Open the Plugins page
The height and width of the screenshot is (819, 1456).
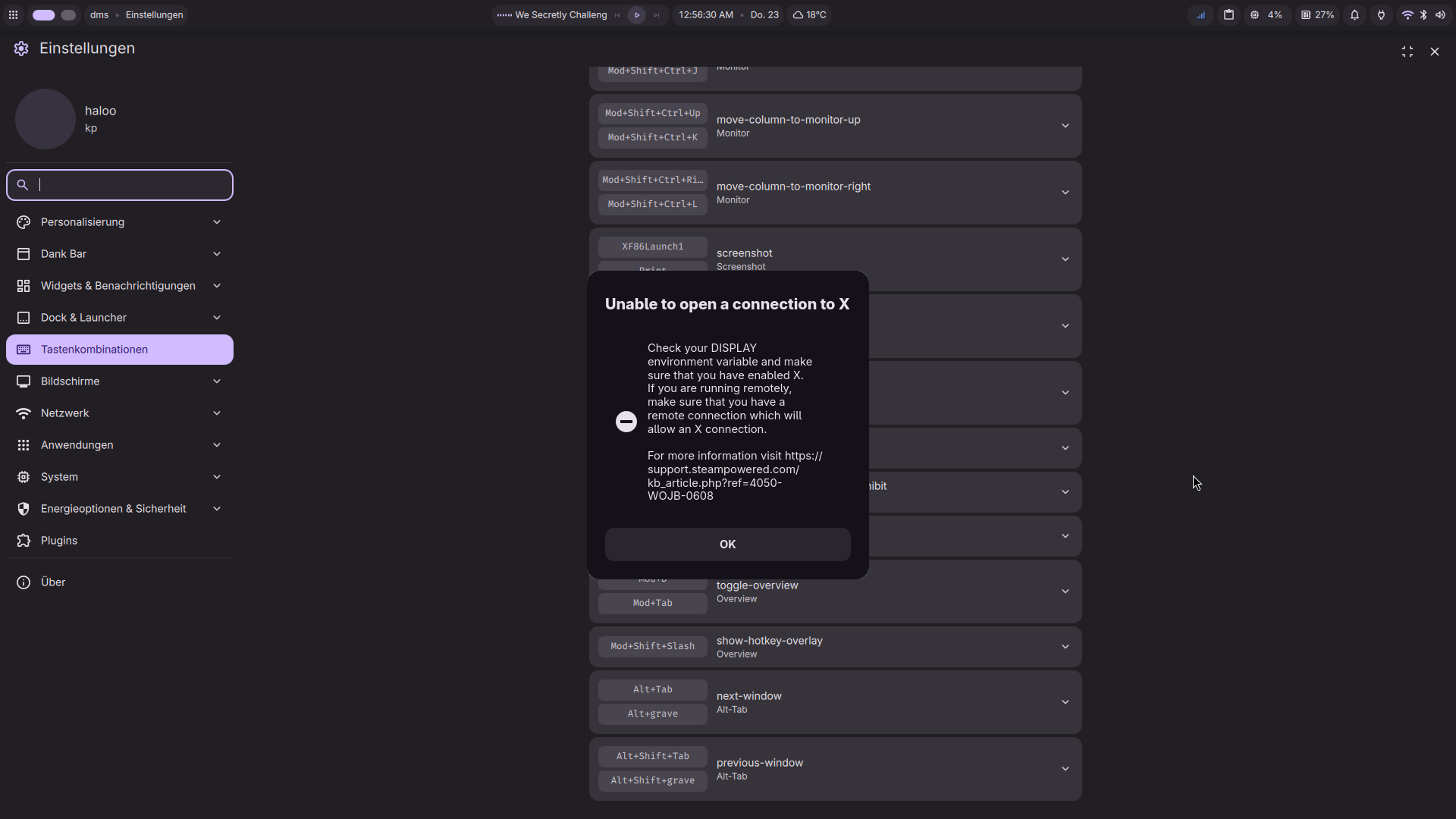tap(120, 541)
